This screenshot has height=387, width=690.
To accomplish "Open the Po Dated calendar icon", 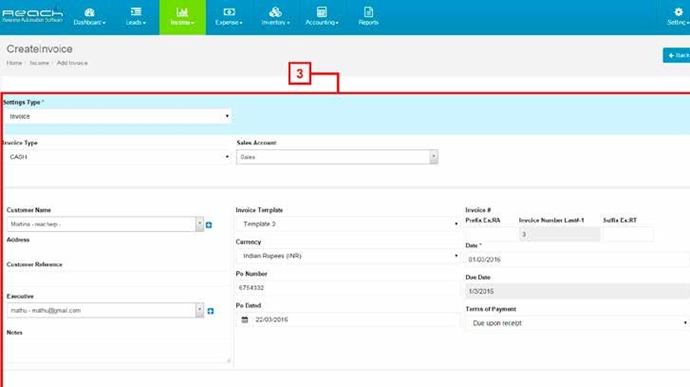I will pyautogui.click(x=245, y=320).
